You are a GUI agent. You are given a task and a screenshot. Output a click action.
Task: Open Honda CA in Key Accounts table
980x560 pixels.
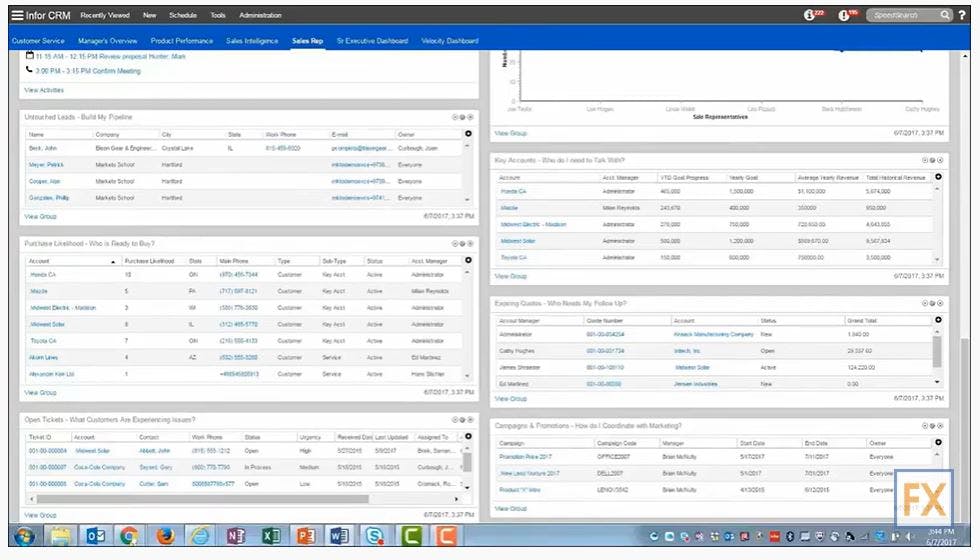[514, 191]
